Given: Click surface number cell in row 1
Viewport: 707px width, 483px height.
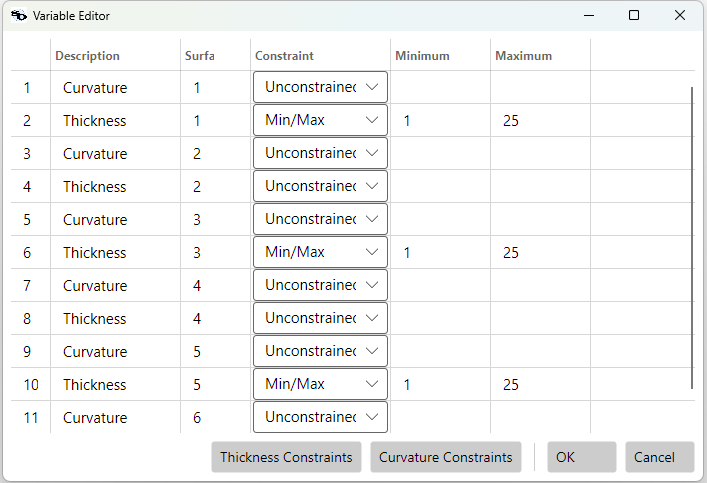Looking at the screenshot, I should tap(216, 87).
